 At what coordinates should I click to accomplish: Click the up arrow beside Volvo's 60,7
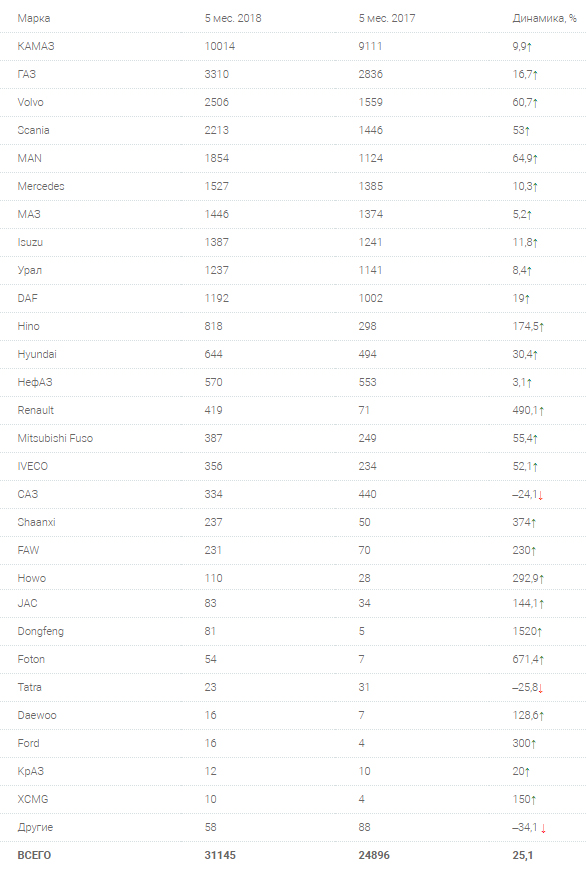535,103
